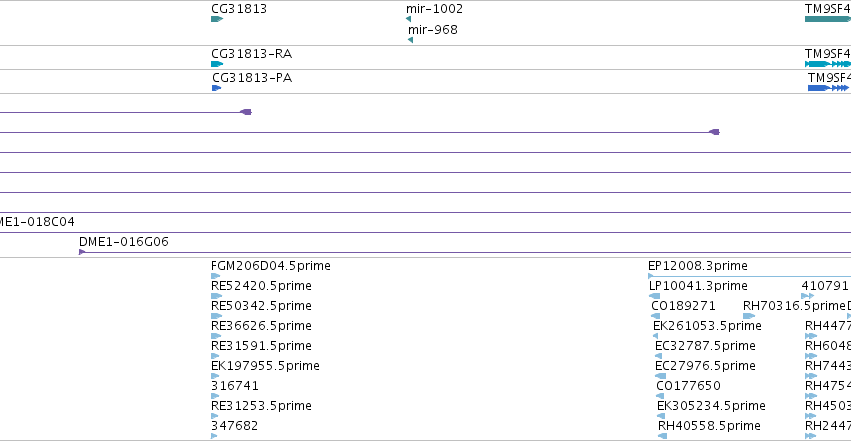Image resolution: width=851 pixels, height=441 pixels.
Task: Click the CG31813 gene arrow glyph
Action: (217, 19)
